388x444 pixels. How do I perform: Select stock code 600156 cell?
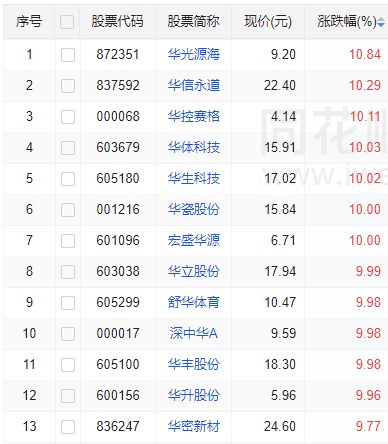118,395
